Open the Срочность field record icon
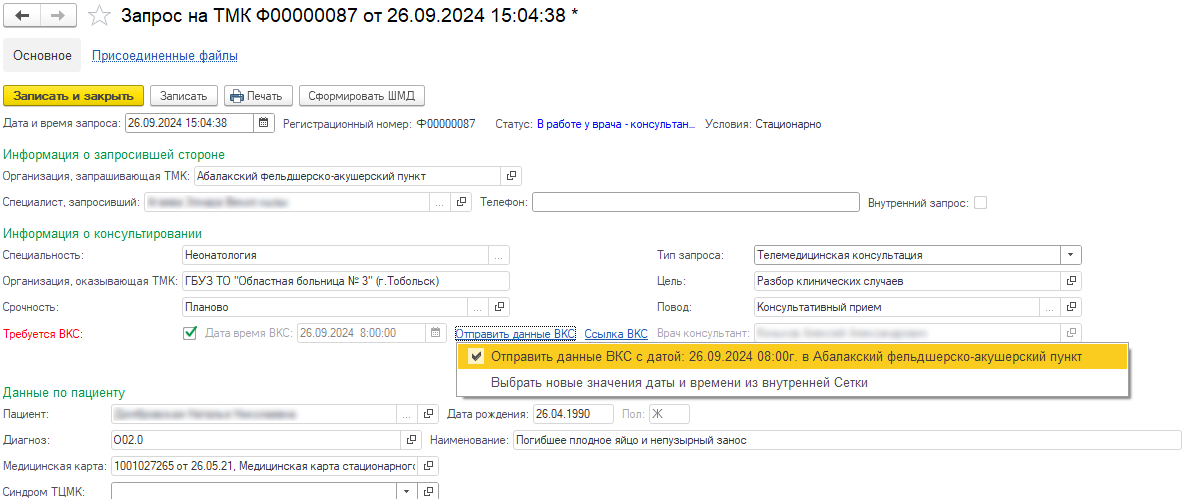The width and height of the screenshot is (1185, 499). 500,307
